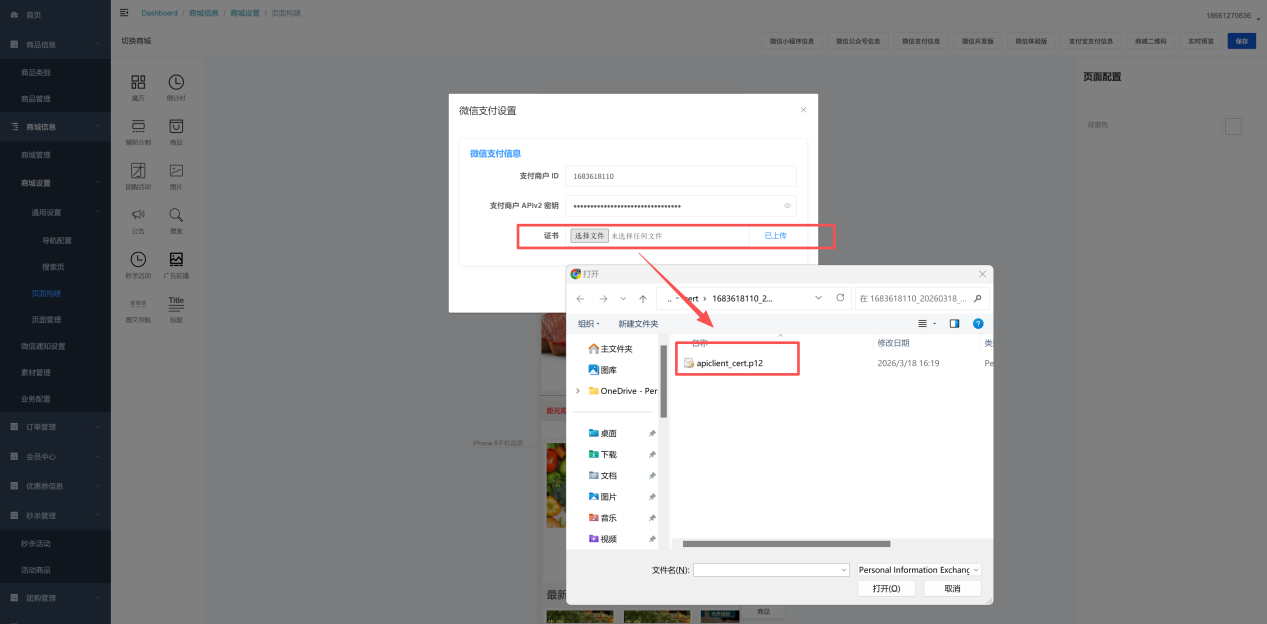The image size is (1267, 624).
Task: Go up one folder in file dialog
Action: (x=642, y=298)
